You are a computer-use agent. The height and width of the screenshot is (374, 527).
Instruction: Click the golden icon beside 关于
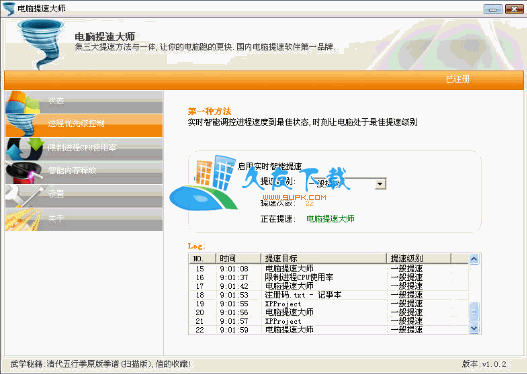click(23, 219)
